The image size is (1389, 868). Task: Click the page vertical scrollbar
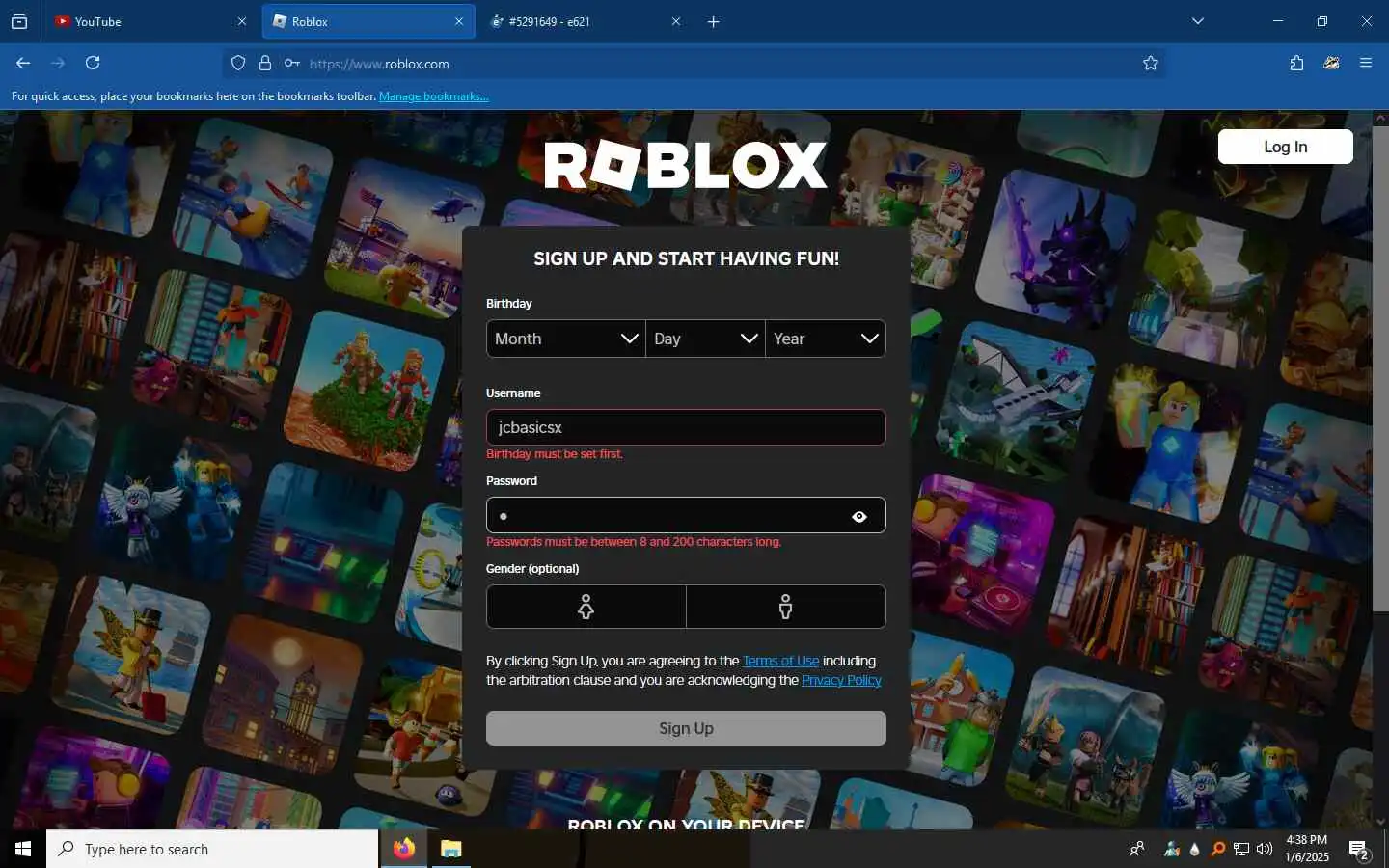pos(1380,366)
